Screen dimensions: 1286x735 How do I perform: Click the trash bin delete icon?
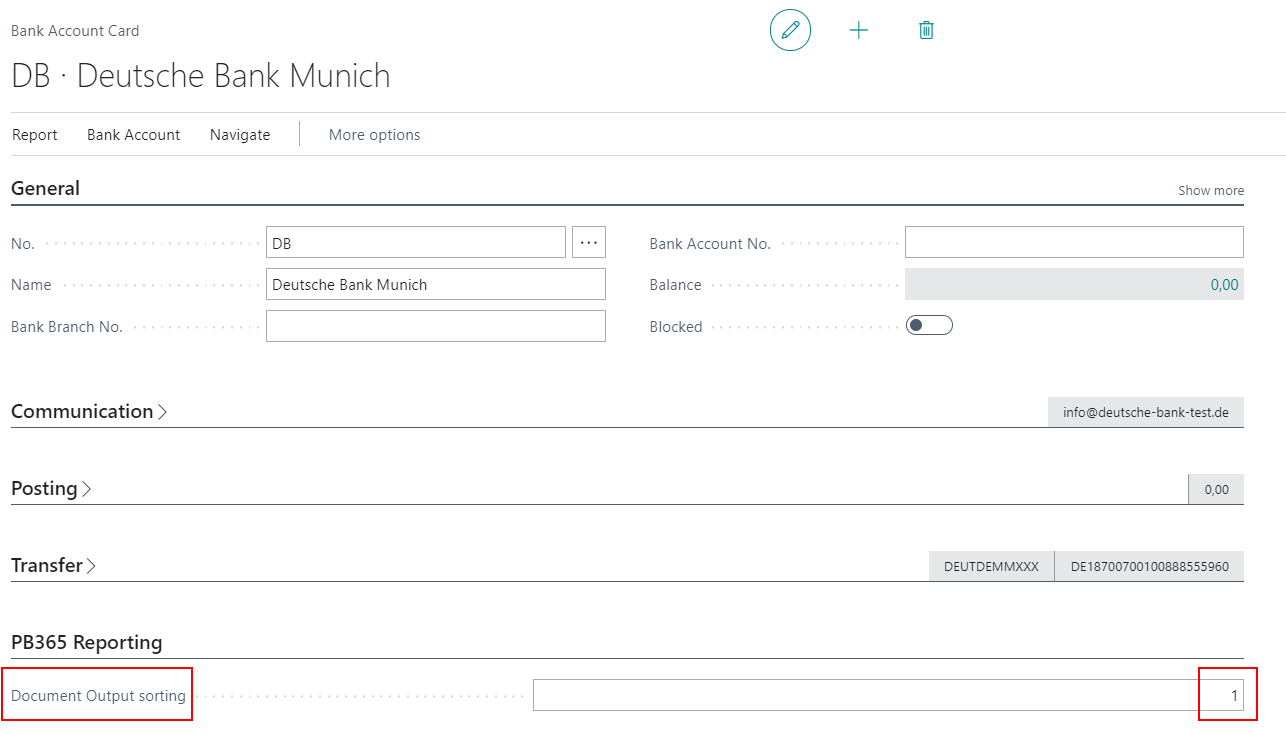pyautogui.click(x=926, y=30)
